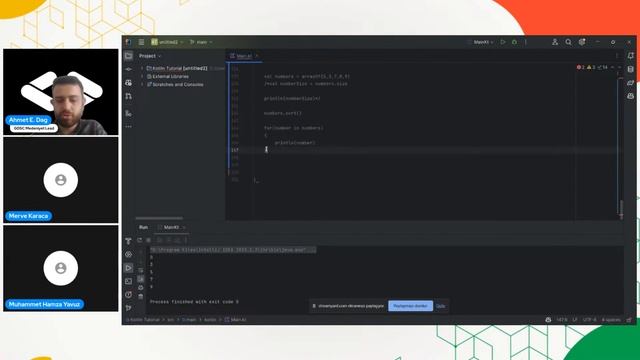This screenshot has width=640, height=360.
Task: Open Database tool window
Action: (631, 69)
